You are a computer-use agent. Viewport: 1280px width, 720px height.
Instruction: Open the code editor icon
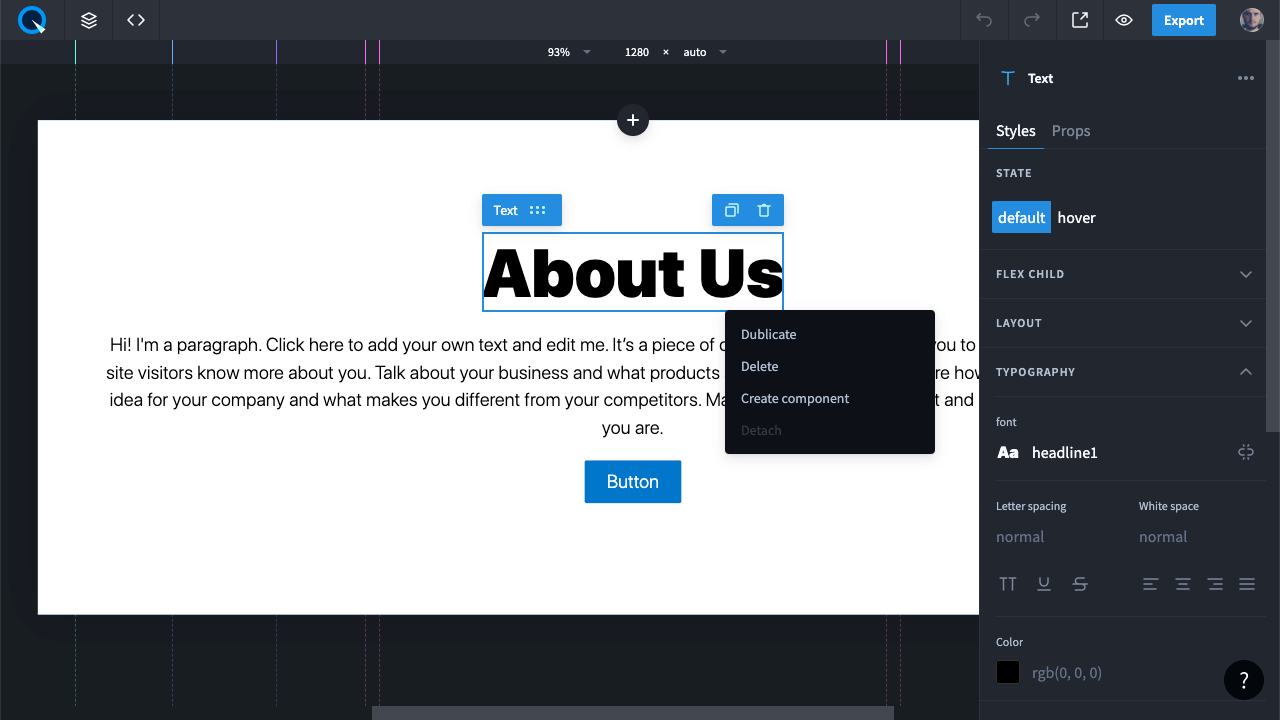click(x=136, y=20)
